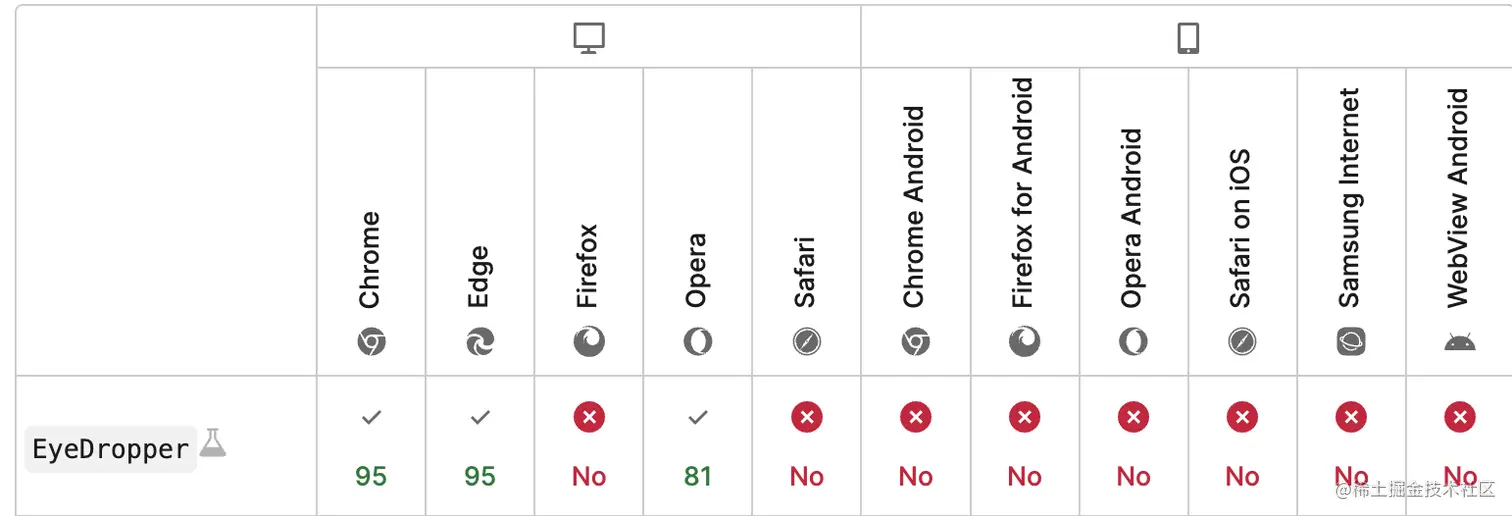Click the experimental flask icon beside EyeDropper
1512x516 pixels.
tap(213, 442)
